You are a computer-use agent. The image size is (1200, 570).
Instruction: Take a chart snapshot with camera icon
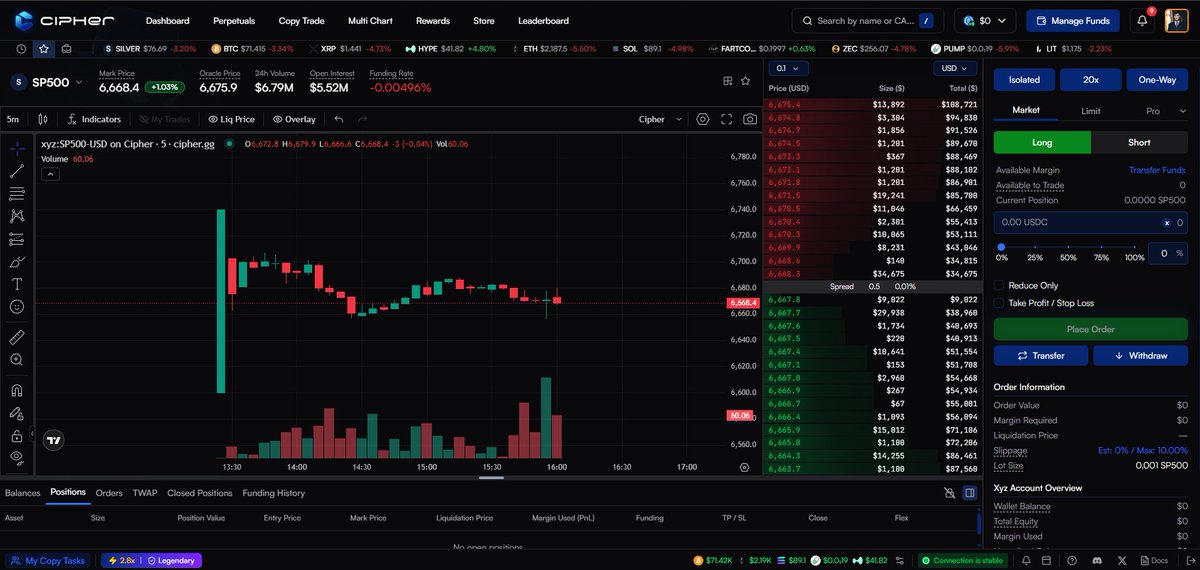(750, 119)
